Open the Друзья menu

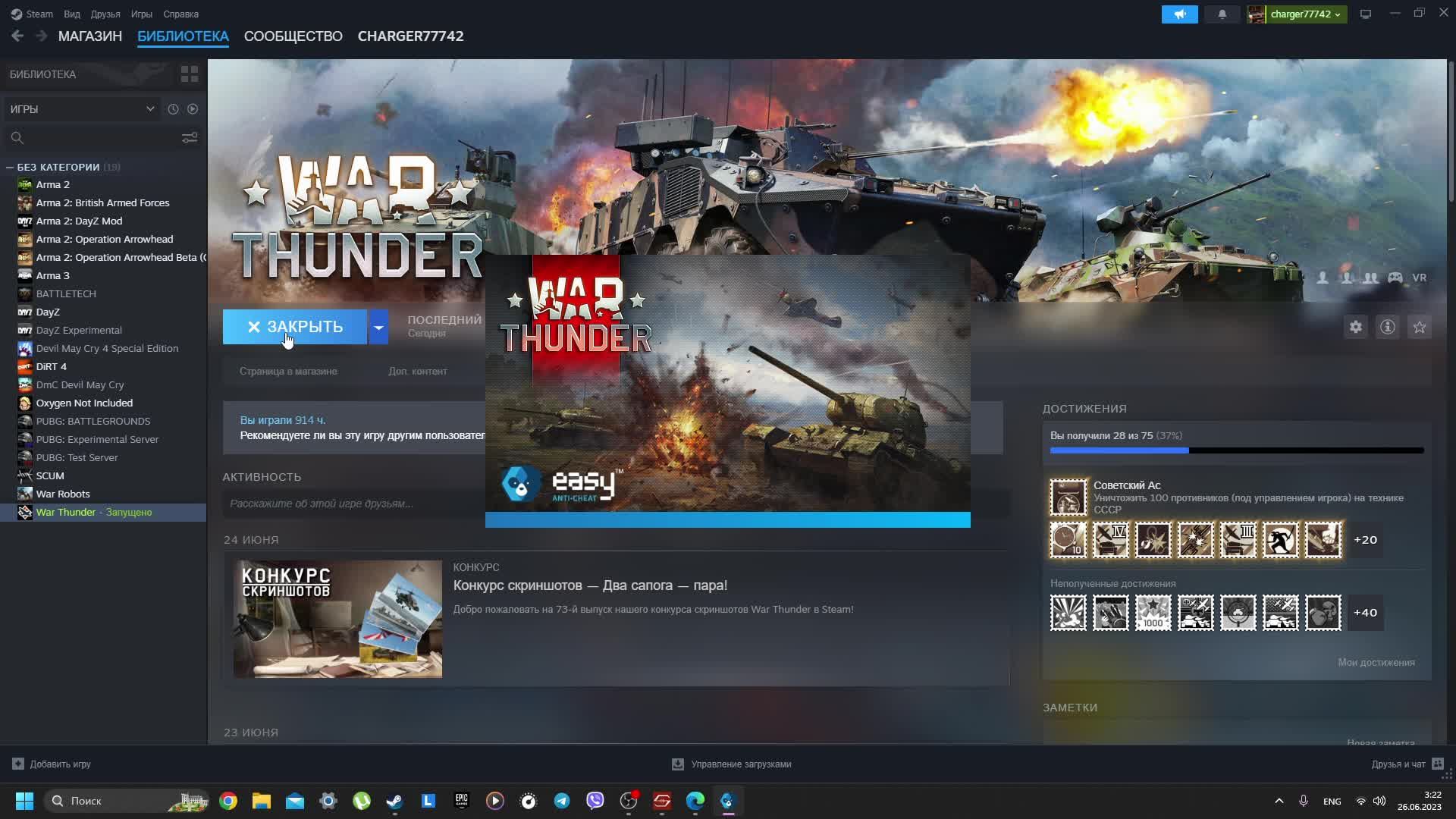click(105, 14)
